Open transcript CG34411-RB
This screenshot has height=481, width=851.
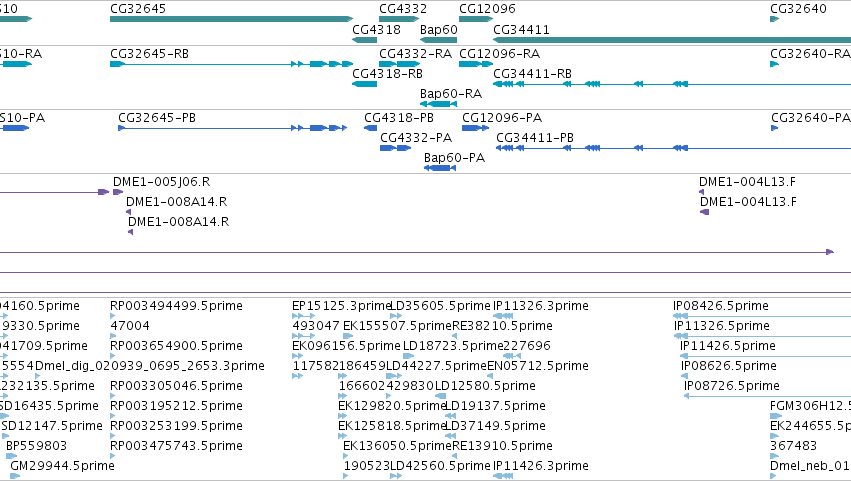[672, 84]
